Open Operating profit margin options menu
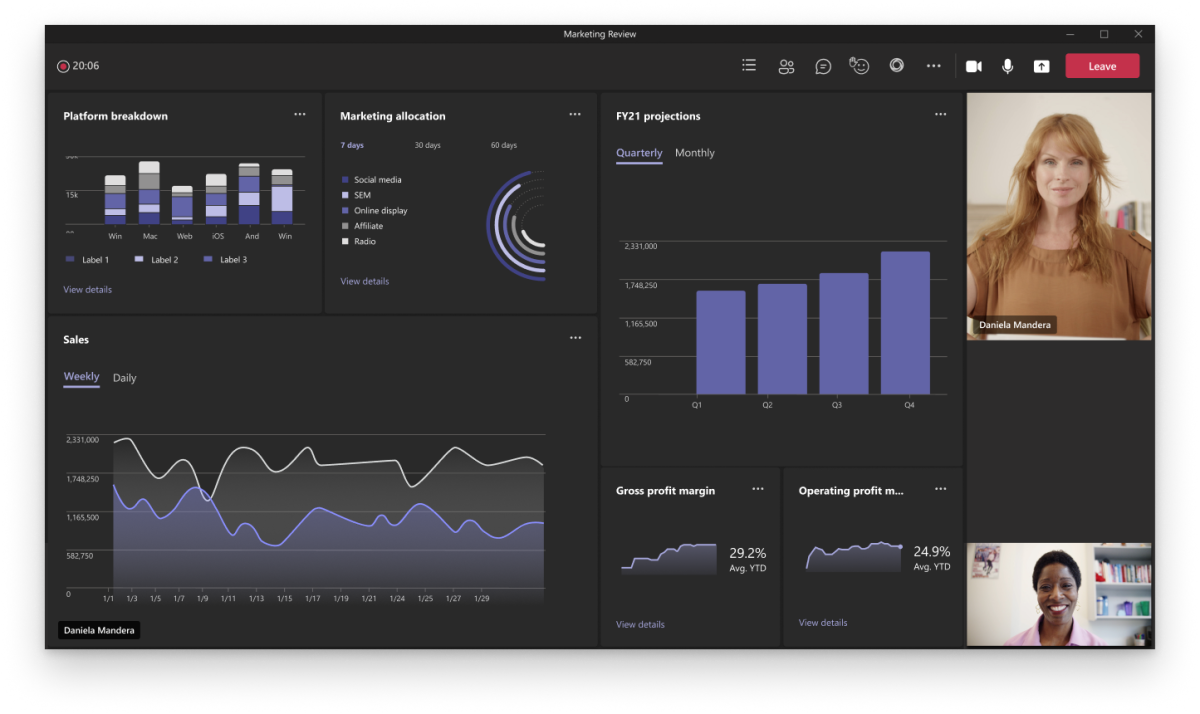The width and height of the screenshot is (1200, 714). [x=940, y=489]
